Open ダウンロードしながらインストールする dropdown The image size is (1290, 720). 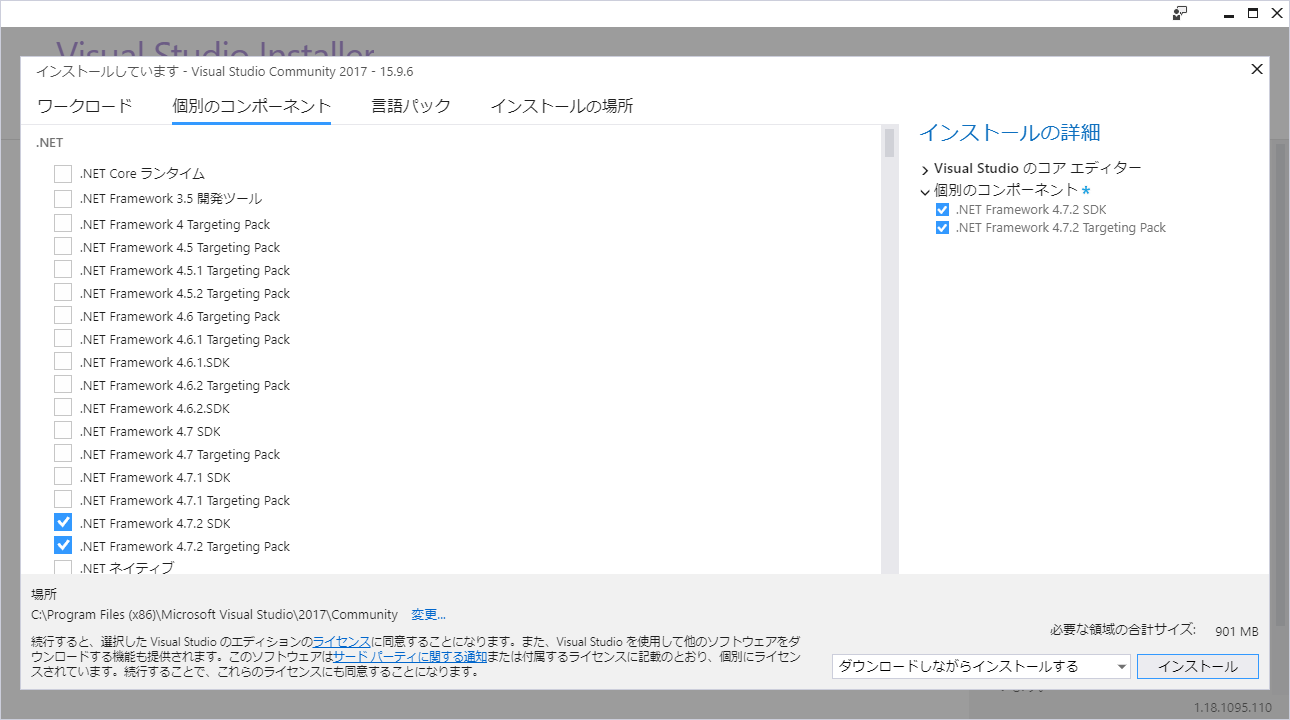point(981,666)
